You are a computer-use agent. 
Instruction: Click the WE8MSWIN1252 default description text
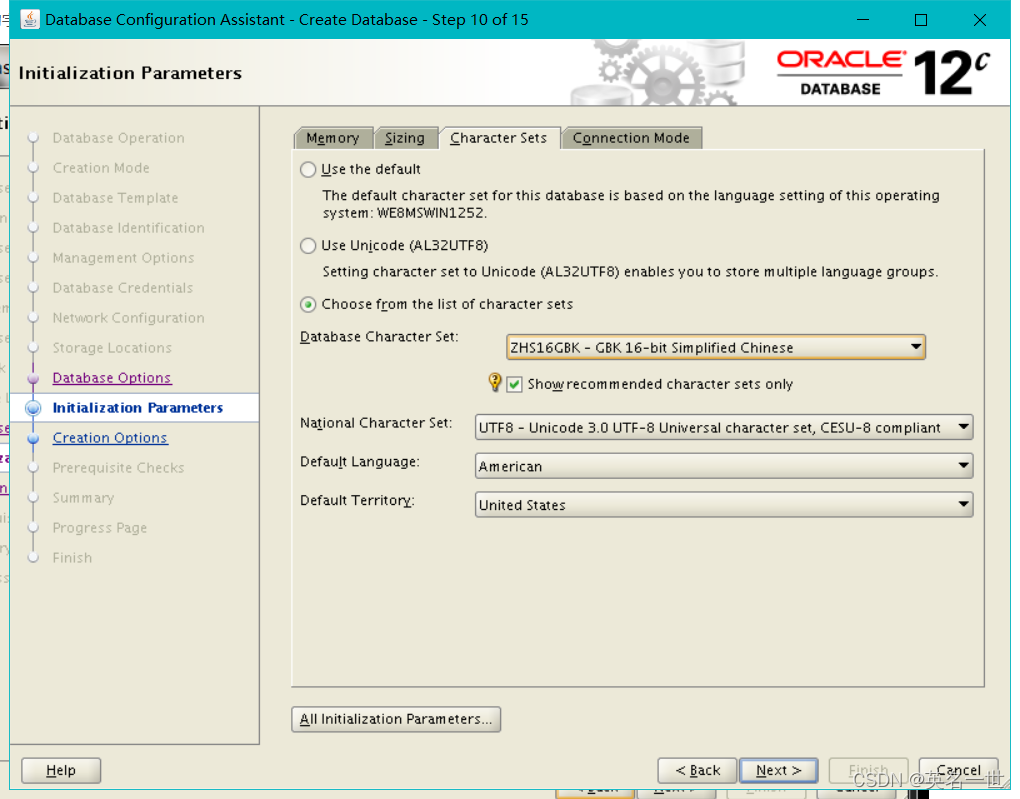tap(631, 204)
